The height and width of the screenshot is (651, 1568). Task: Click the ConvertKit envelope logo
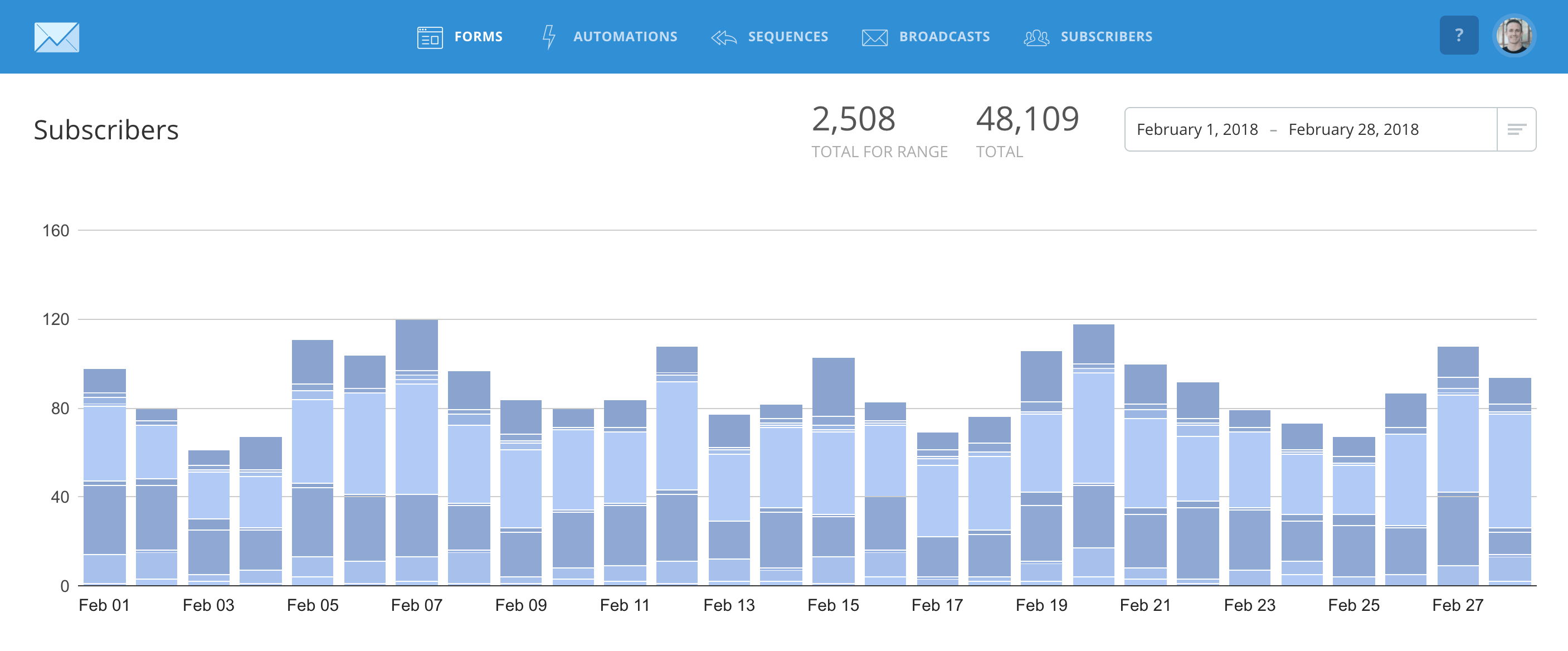point(57,37)
